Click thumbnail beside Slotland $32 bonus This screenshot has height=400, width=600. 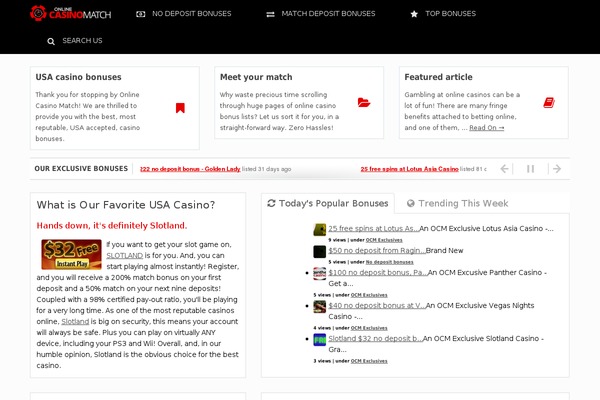(x=320, y=340)
